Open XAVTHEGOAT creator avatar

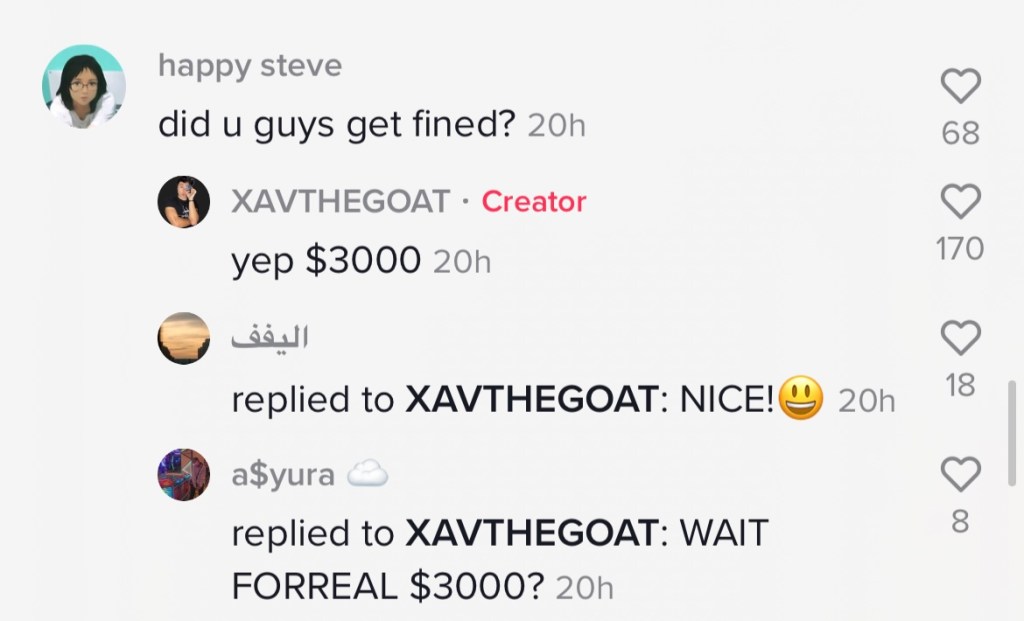tap(184, 202)
